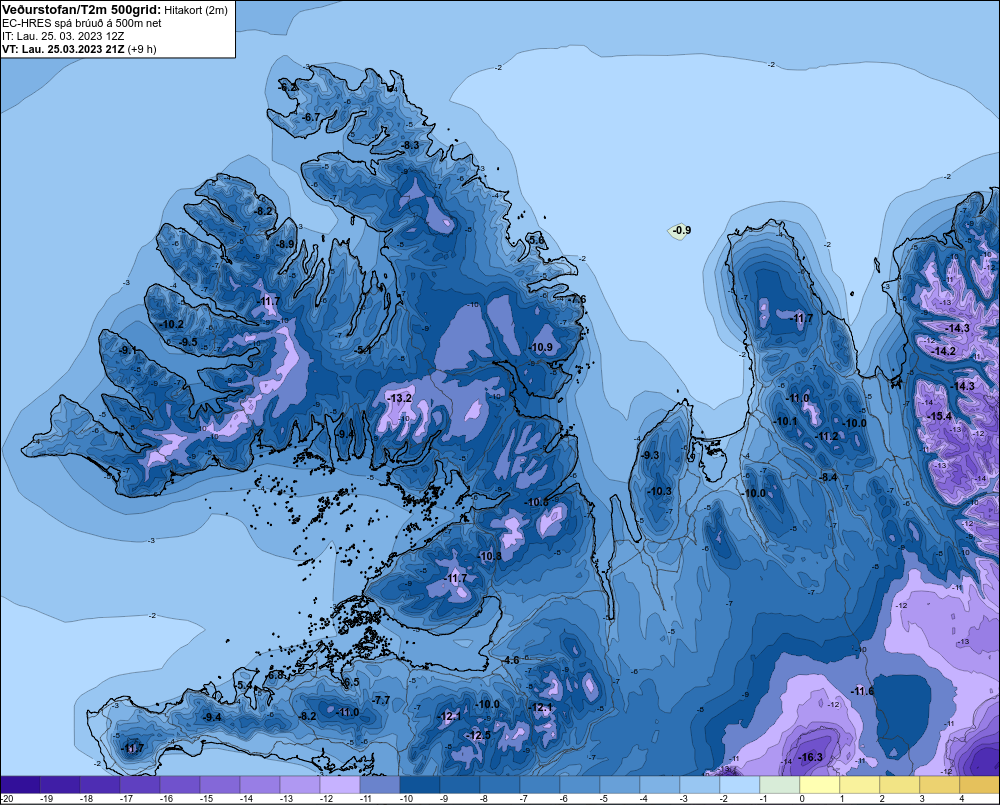Click the -15.4 temperature value
The height and width of the screenshot is (805, 1000).
point(939,416)
